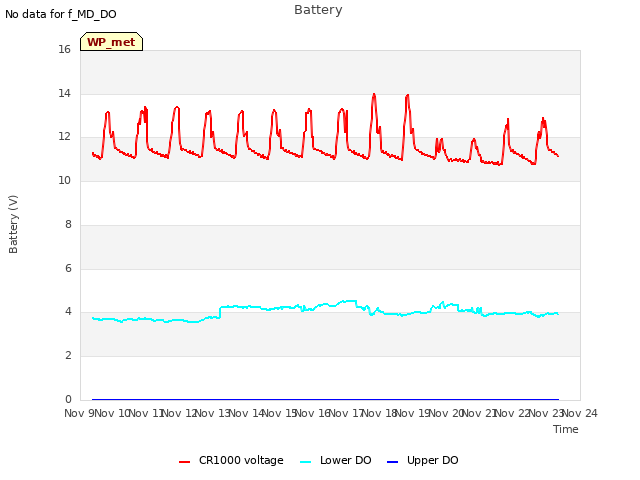Screen dimensions: 640x480
Task: Click the y-axis value '2'
Action: [68, 356]
